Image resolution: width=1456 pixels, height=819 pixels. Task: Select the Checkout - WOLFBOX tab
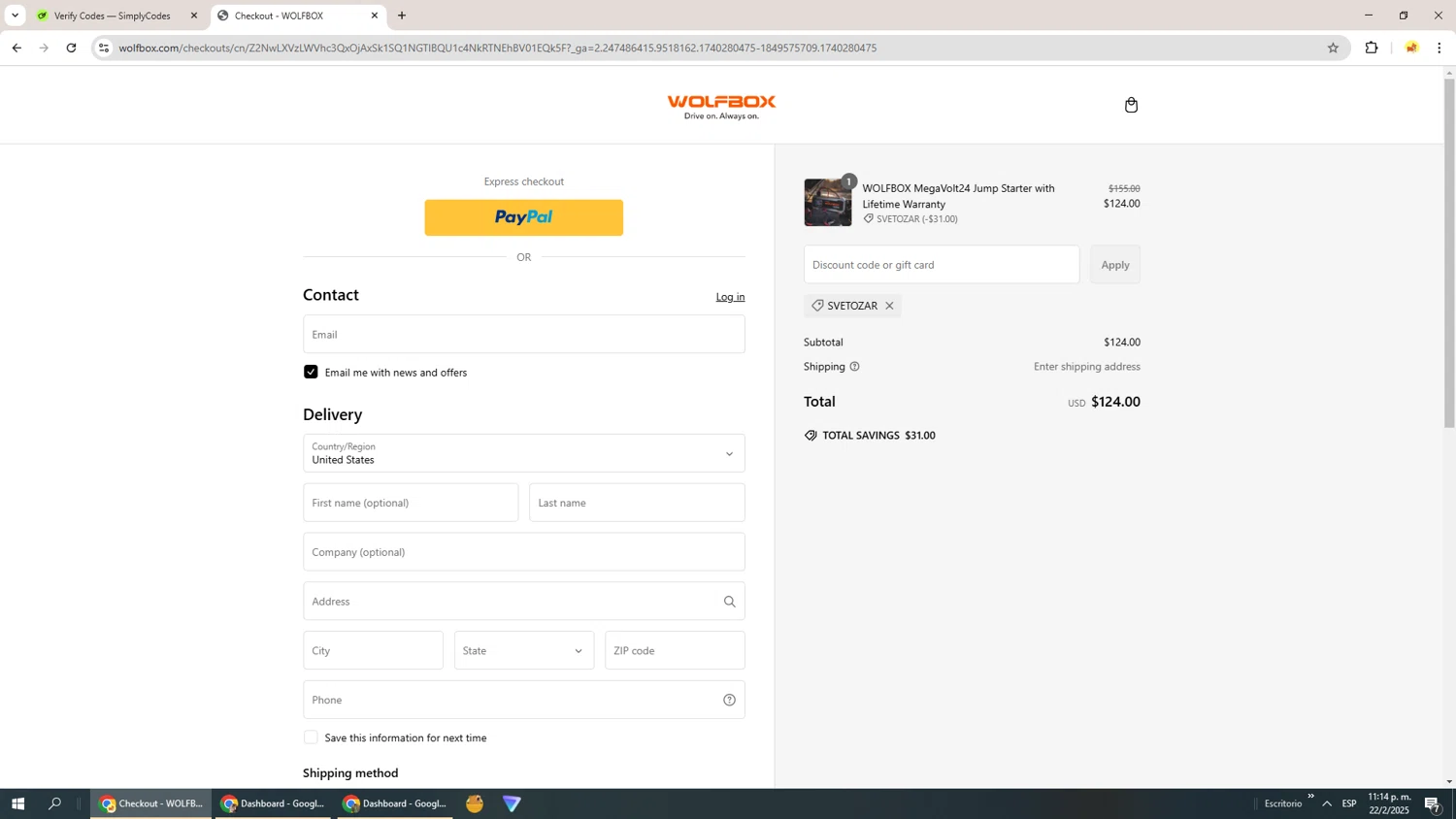click(296, 16)
